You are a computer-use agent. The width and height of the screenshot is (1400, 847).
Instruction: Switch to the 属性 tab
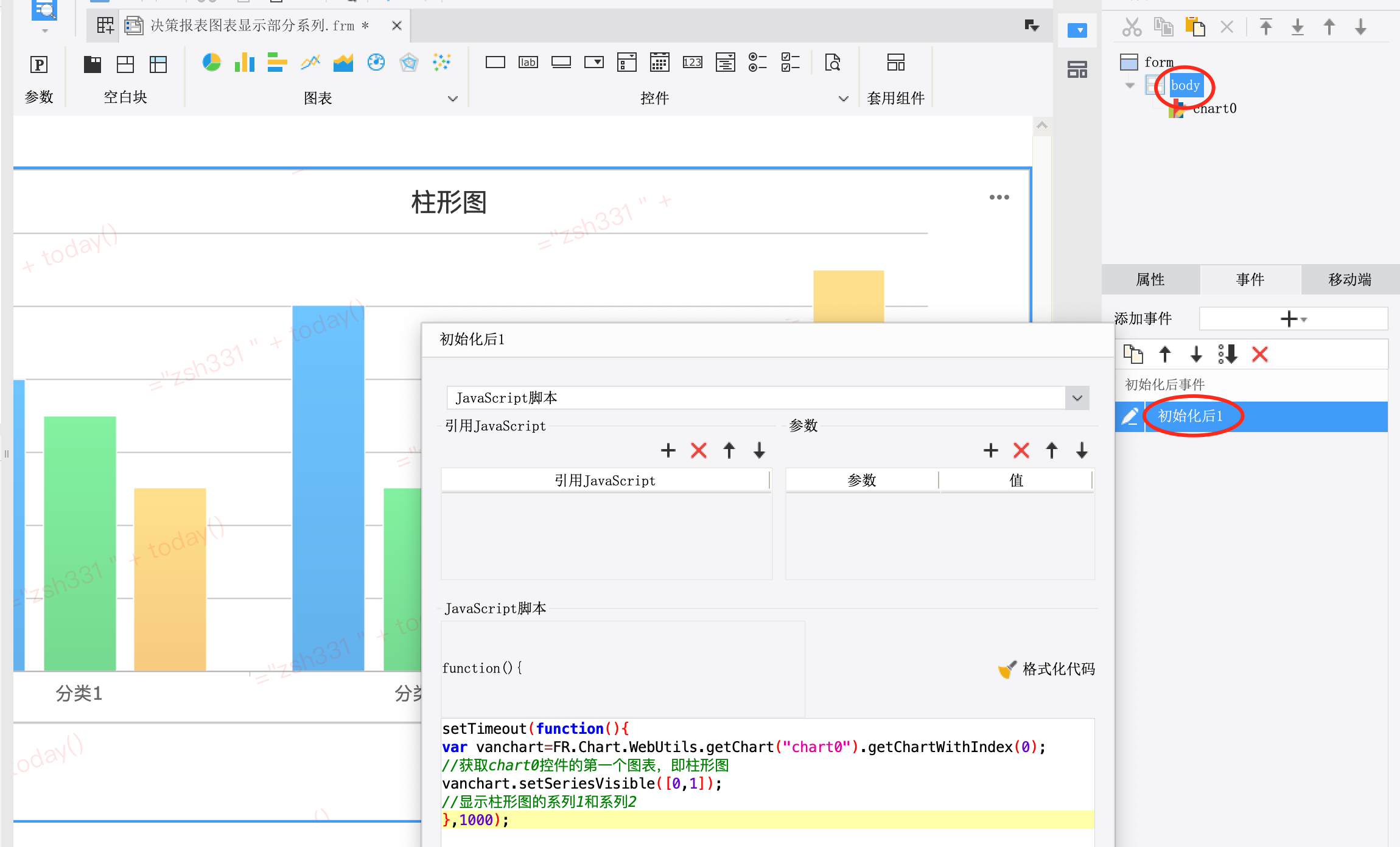click(1150, 279)
